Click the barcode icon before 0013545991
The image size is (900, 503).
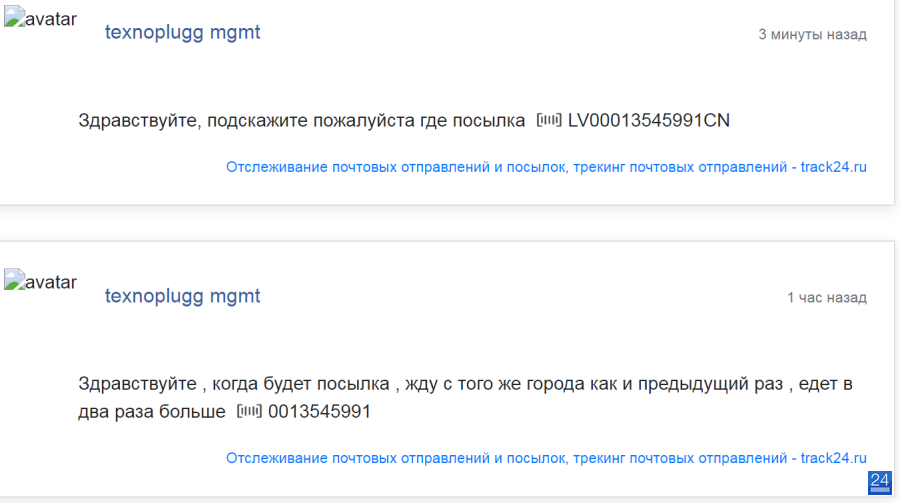[249, 411]
